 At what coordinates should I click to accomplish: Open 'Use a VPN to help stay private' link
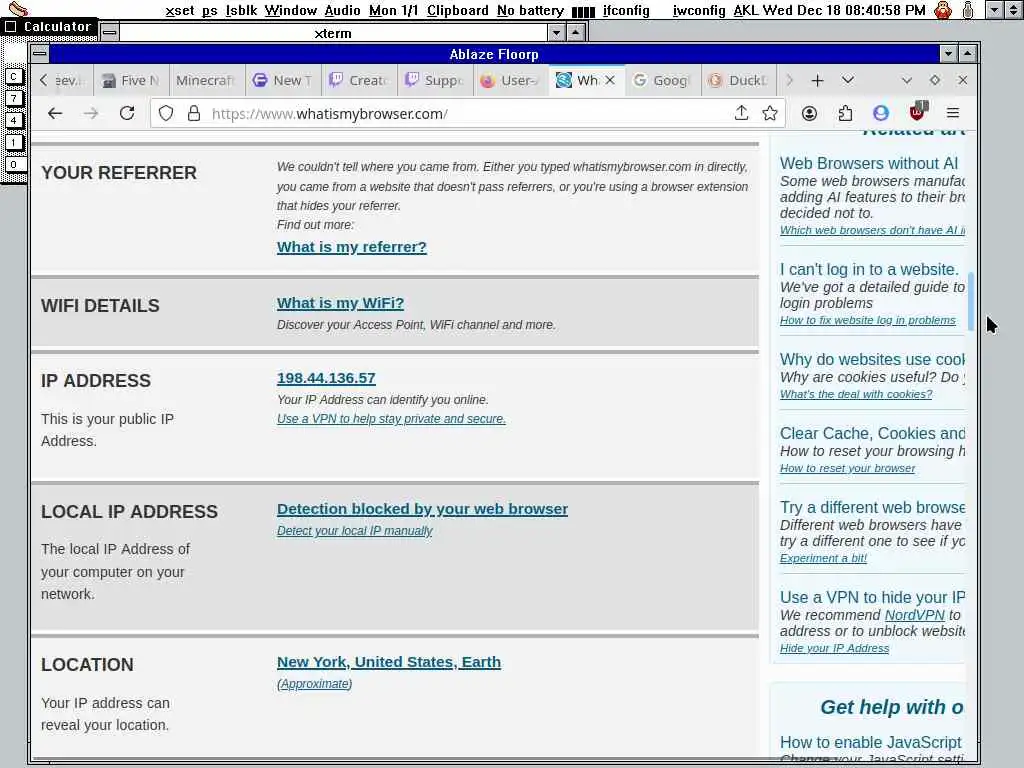tap(391, 419)
